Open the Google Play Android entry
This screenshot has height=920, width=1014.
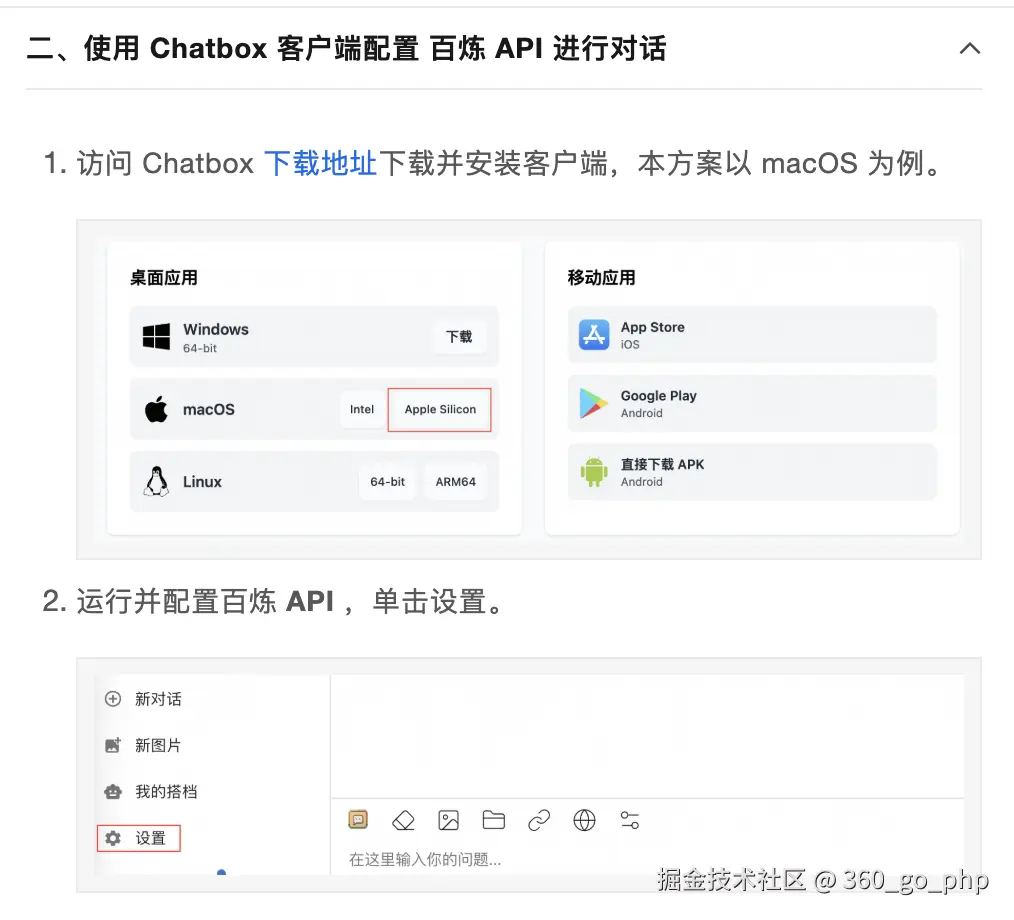[x=752, y=403]
